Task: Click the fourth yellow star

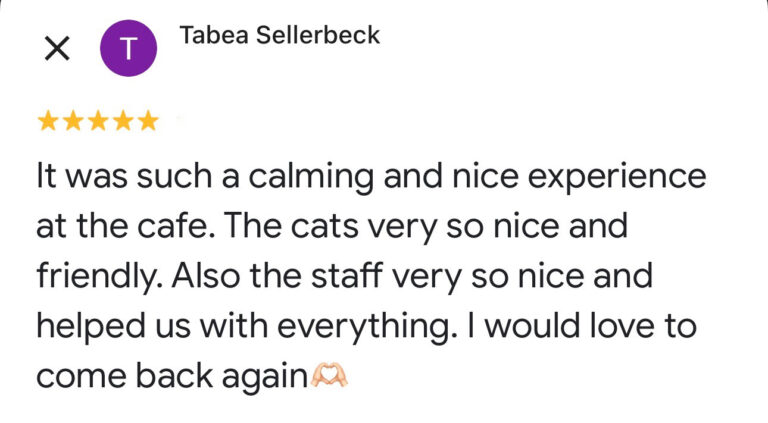Action: click(122, 122)
